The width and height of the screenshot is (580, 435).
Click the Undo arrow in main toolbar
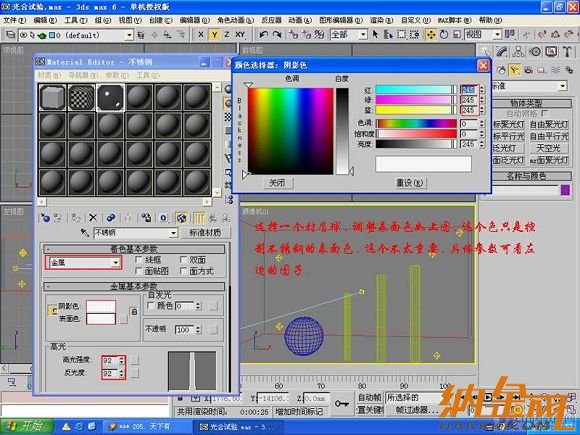pos(263,35)
